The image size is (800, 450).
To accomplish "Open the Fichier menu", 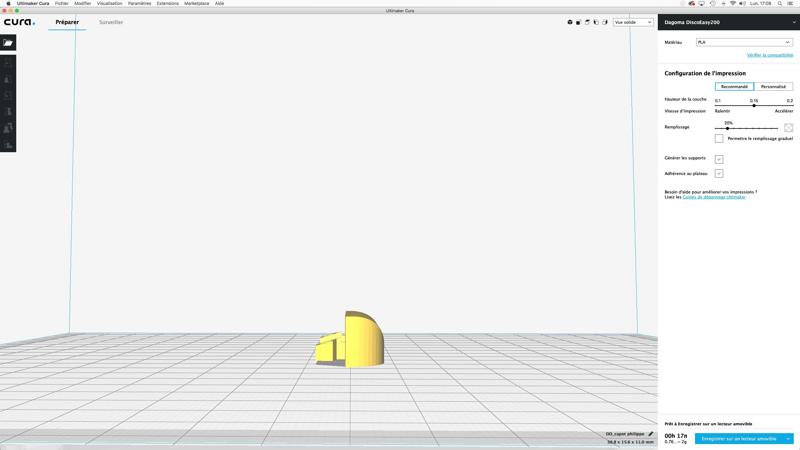I will [x=62, y=4].
